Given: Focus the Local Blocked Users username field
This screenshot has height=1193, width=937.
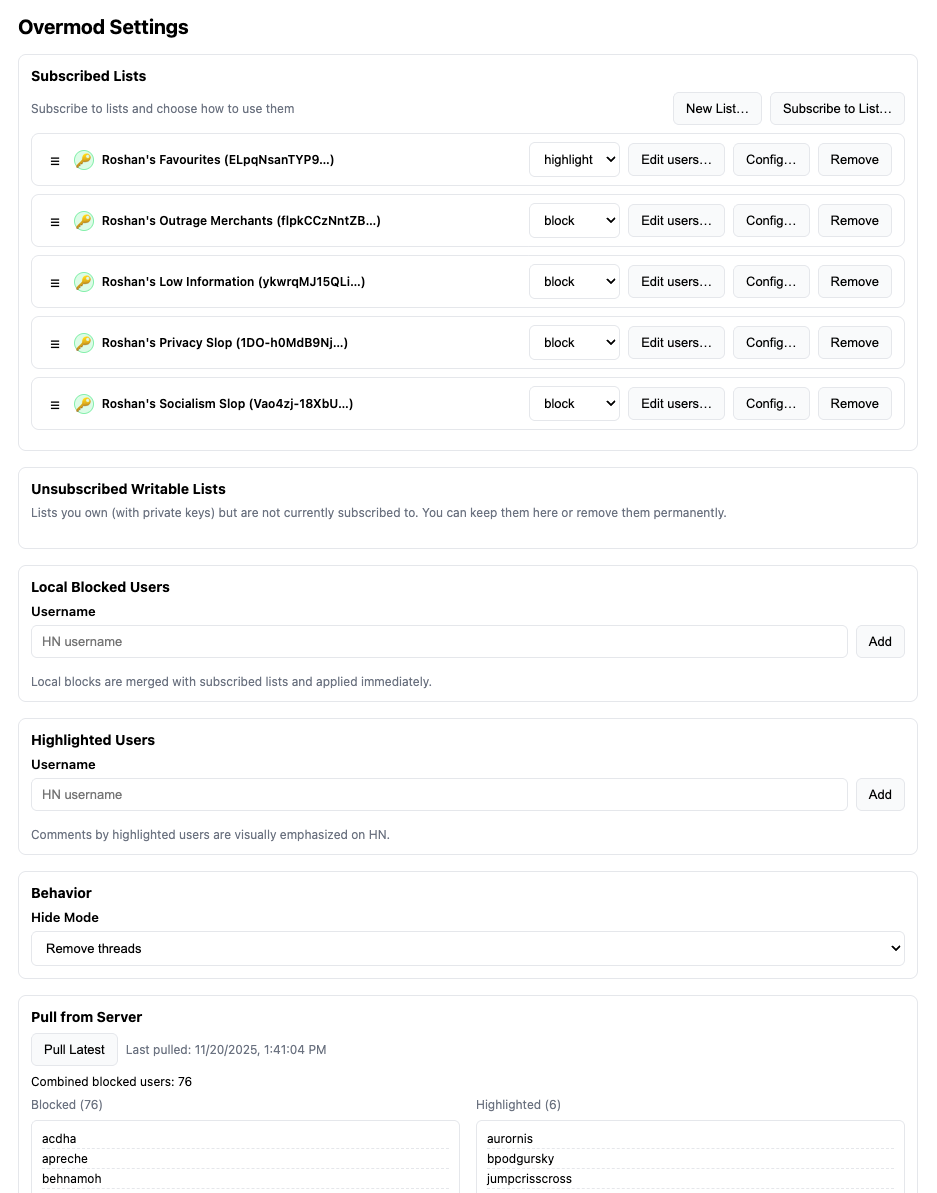Looking at the screenshot, I should point(439,642).
